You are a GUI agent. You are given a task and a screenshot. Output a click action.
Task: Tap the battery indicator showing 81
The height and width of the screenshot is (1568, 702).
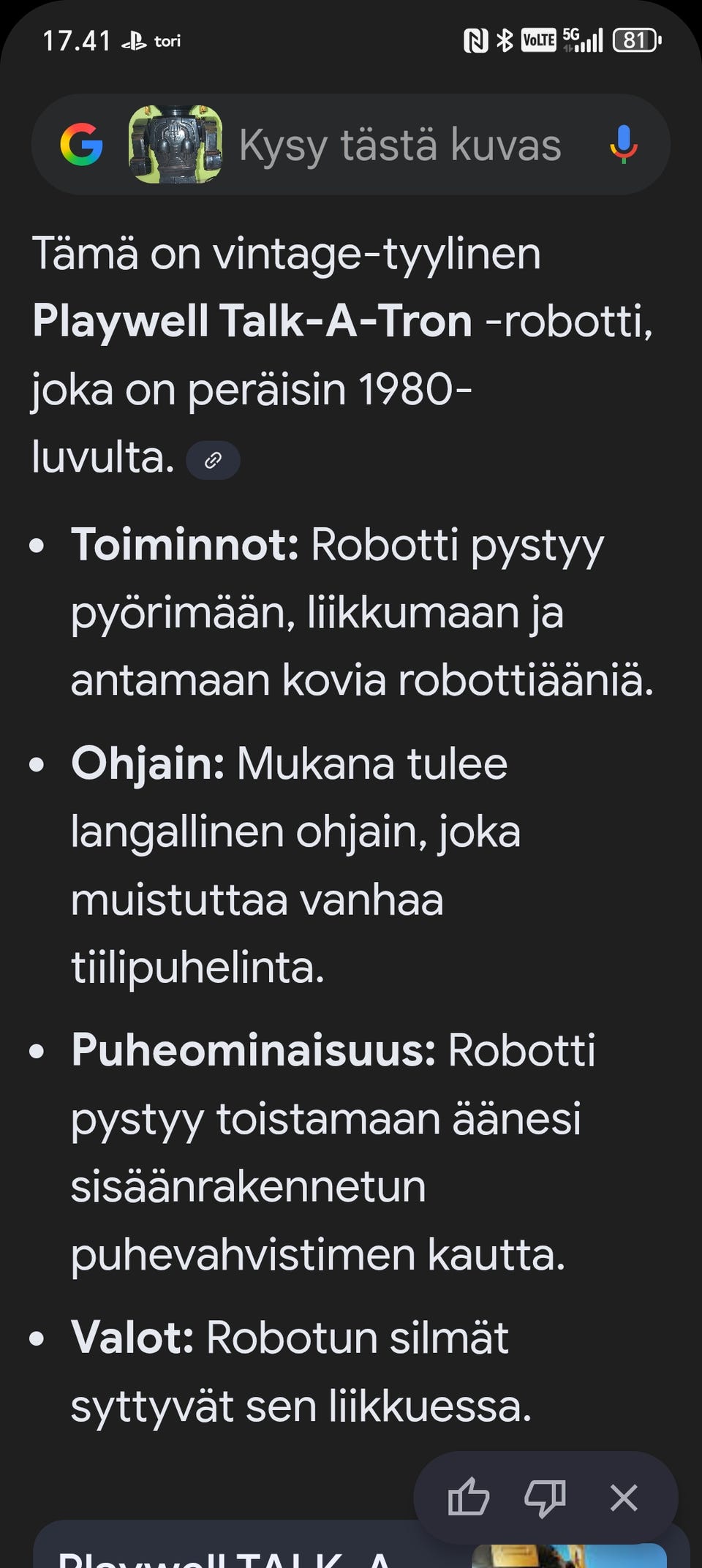click(635, 41)
